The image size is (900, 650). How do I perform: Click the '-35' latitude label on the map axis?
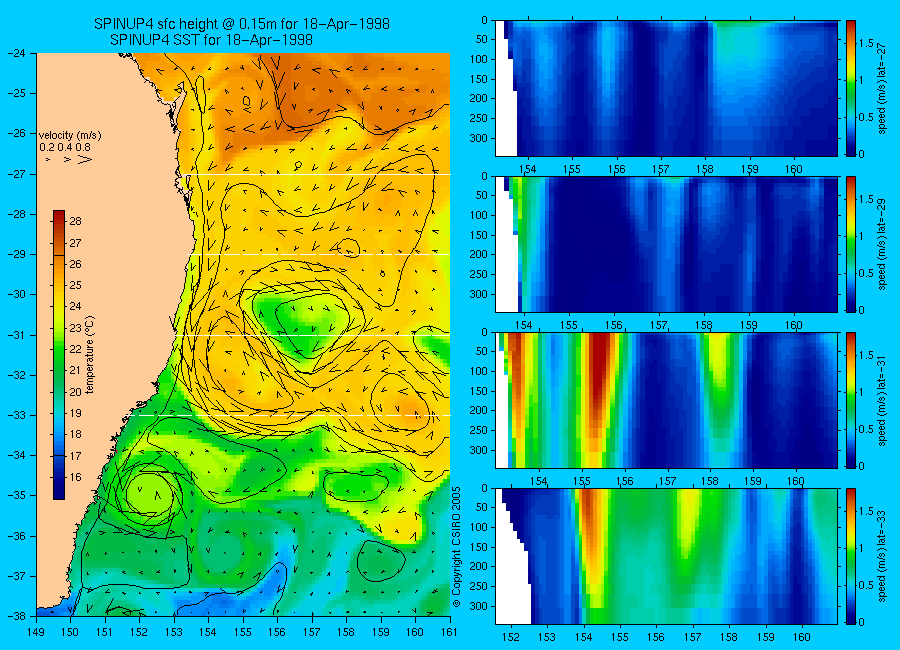tap(16, 496)
